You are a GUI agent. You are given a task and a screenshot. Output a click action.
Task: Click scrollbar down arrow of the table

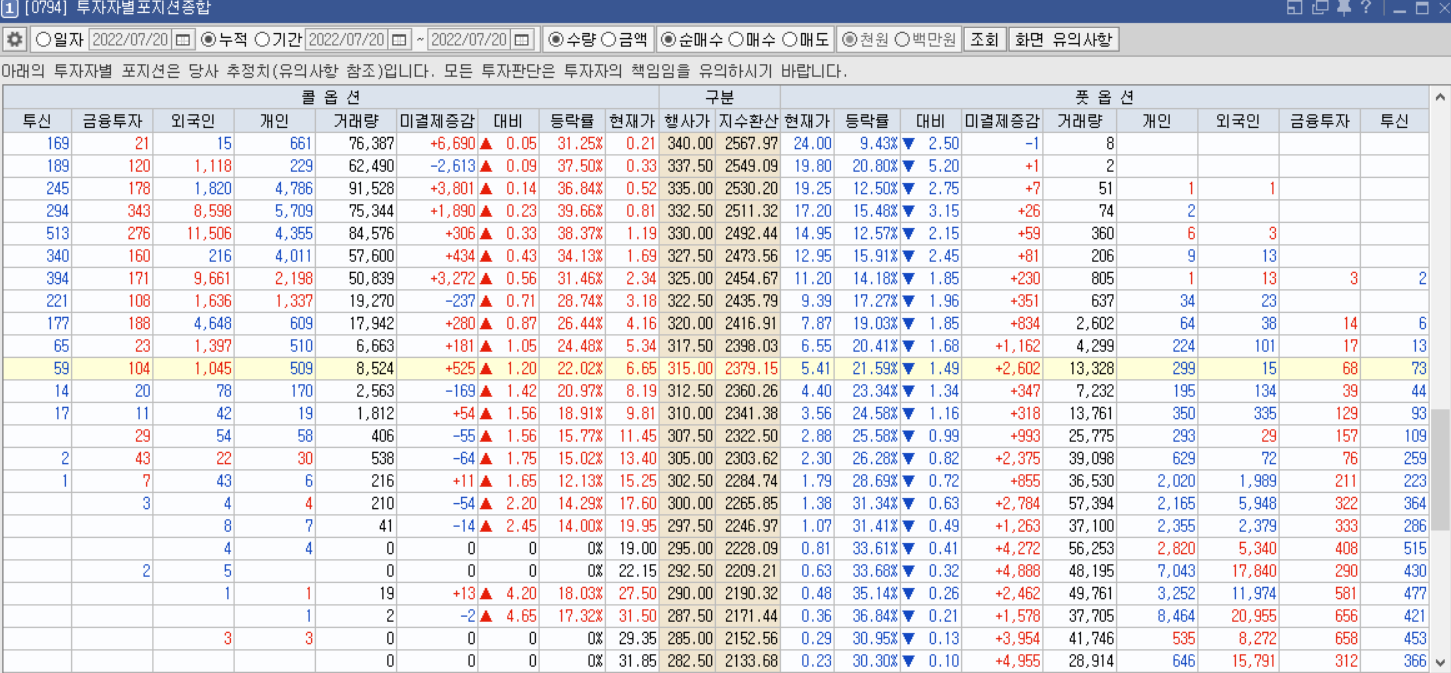pos(1440,662)
